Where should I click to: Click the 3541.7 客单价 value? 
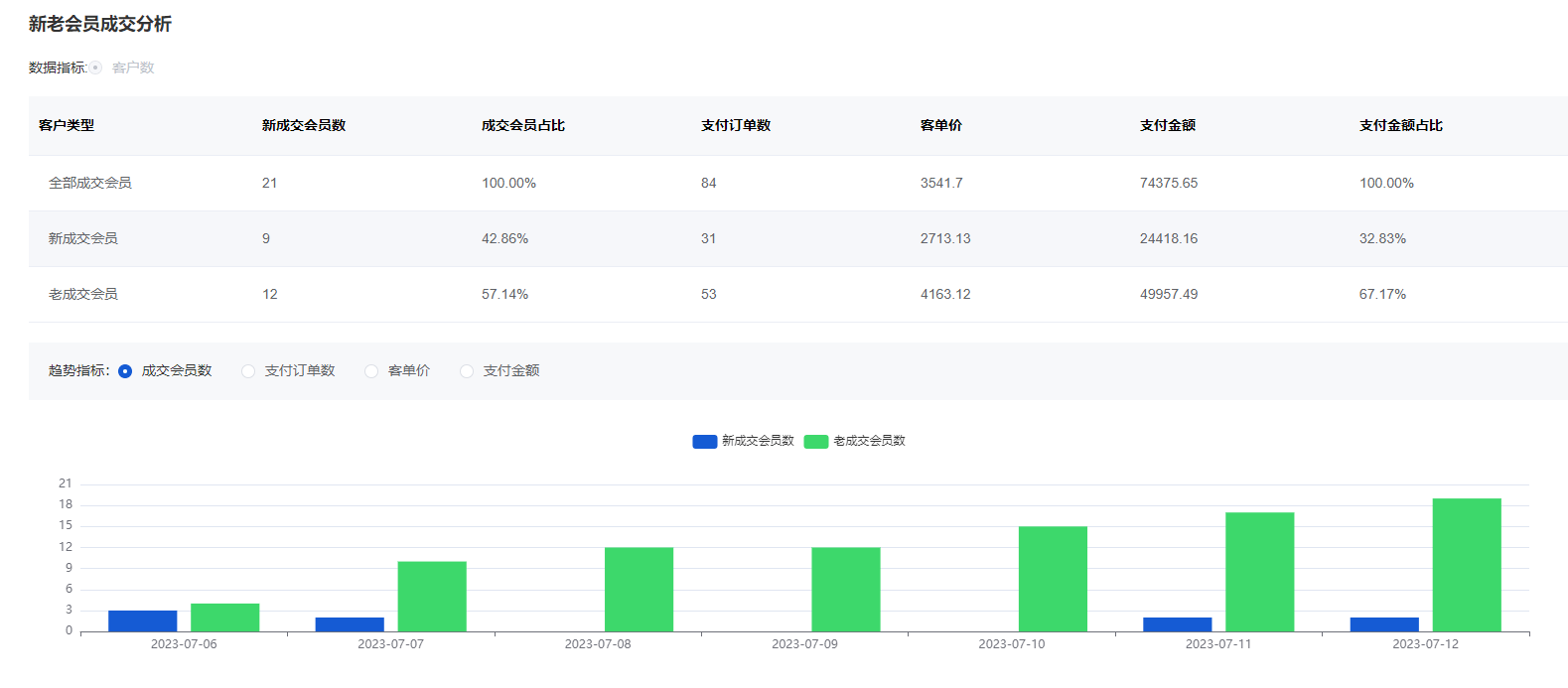(x=941, y=183)
